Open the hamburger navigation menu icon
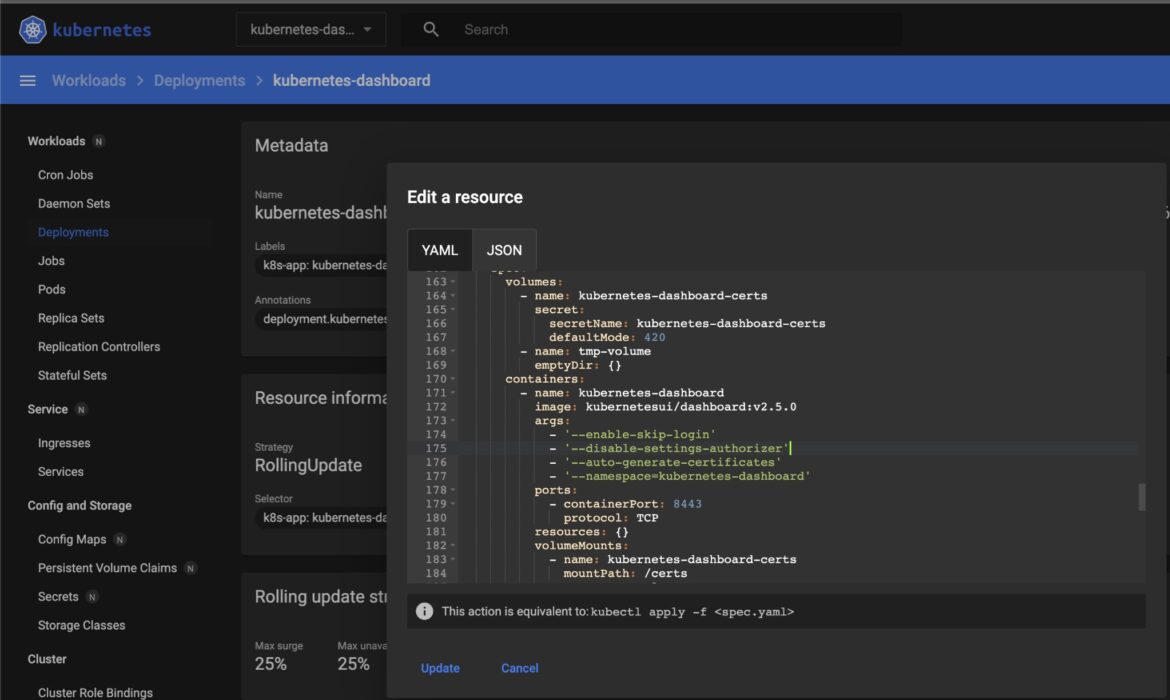 (28, 81)
